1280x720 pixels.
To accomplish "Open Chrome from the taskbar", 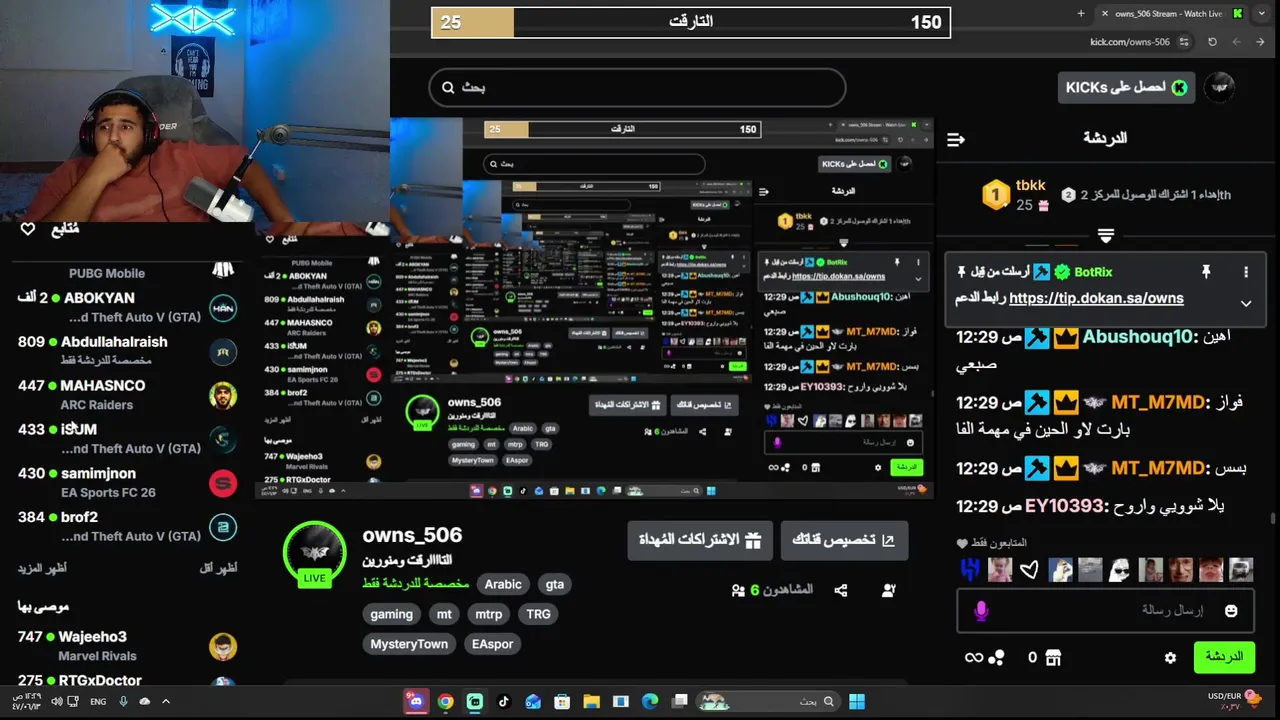I will click(x=446, y=702).
